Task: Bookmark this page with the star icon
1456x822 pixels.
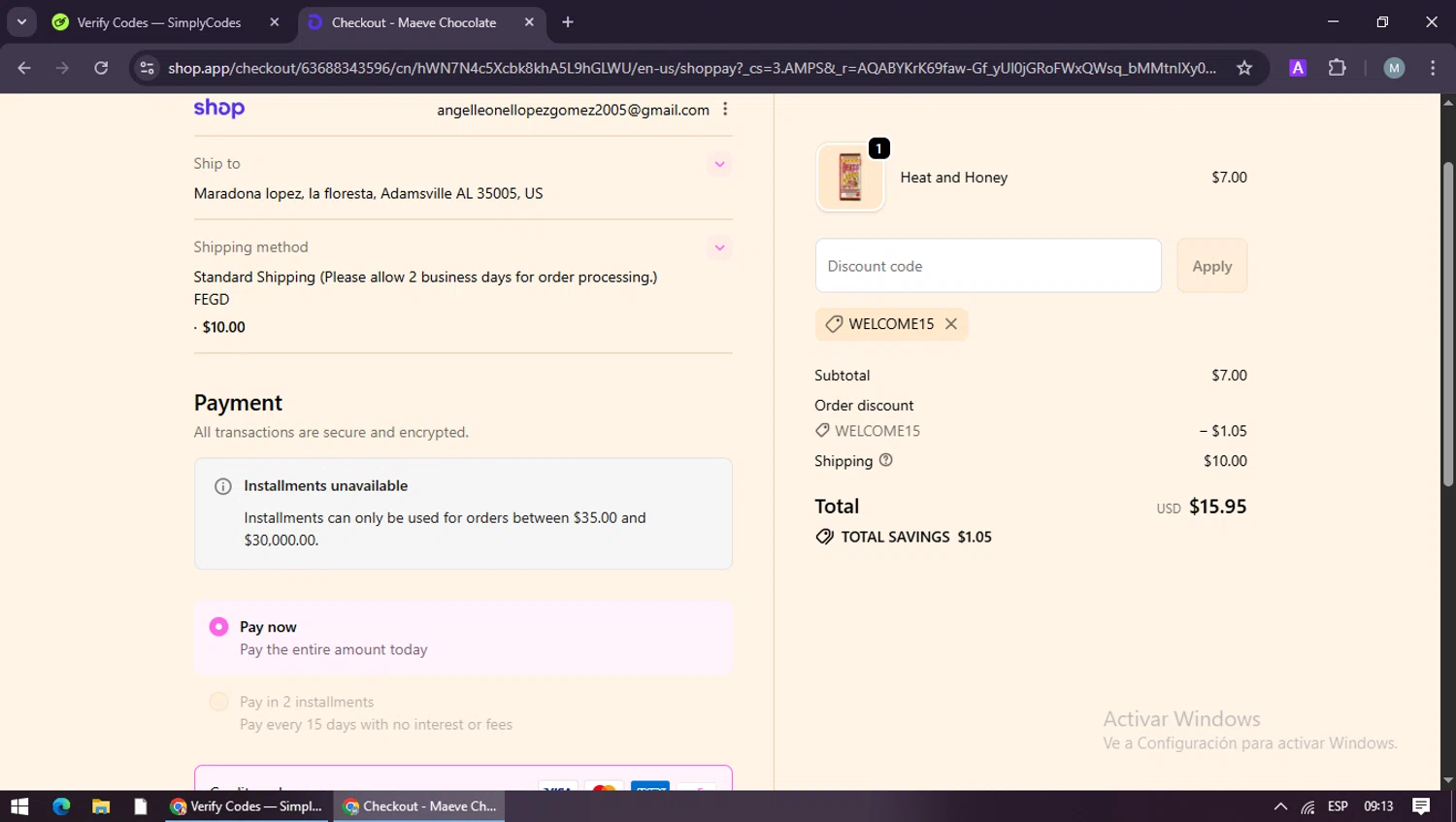Action: 1244,68
